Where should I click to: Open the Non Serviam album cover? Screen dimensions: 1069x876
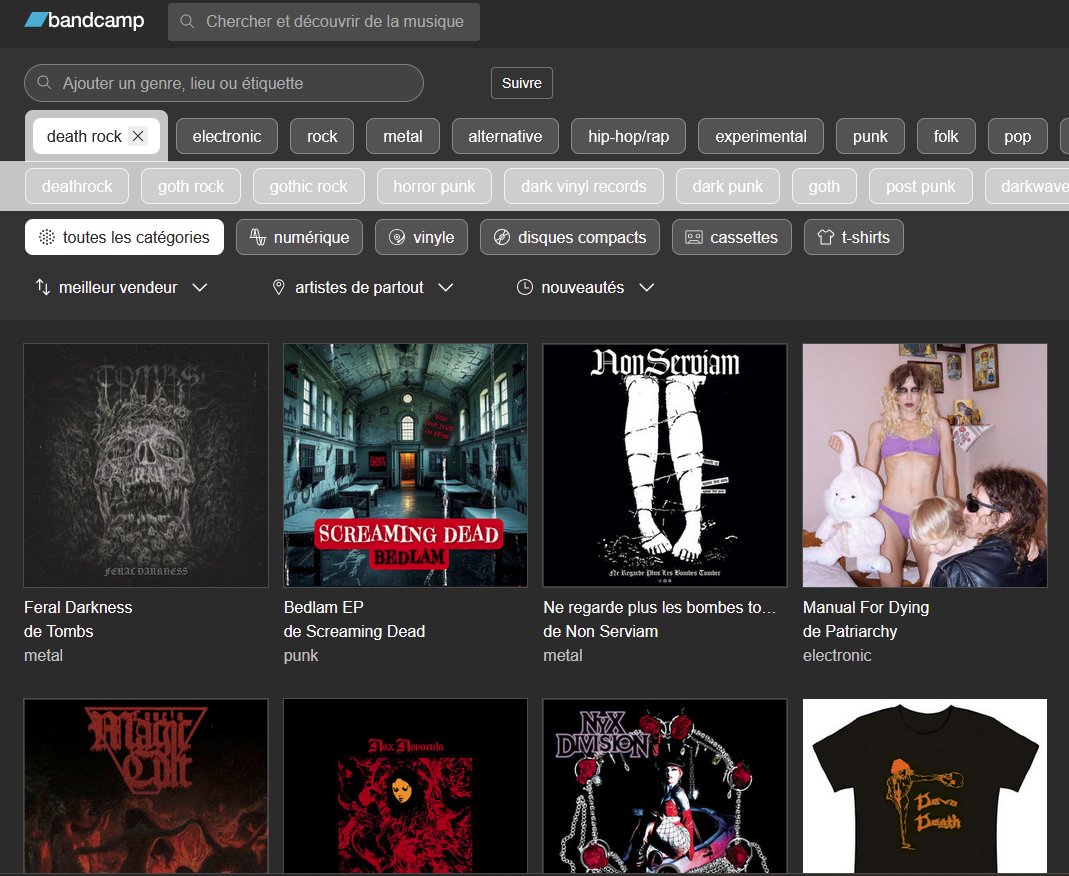tap(665, 466)
